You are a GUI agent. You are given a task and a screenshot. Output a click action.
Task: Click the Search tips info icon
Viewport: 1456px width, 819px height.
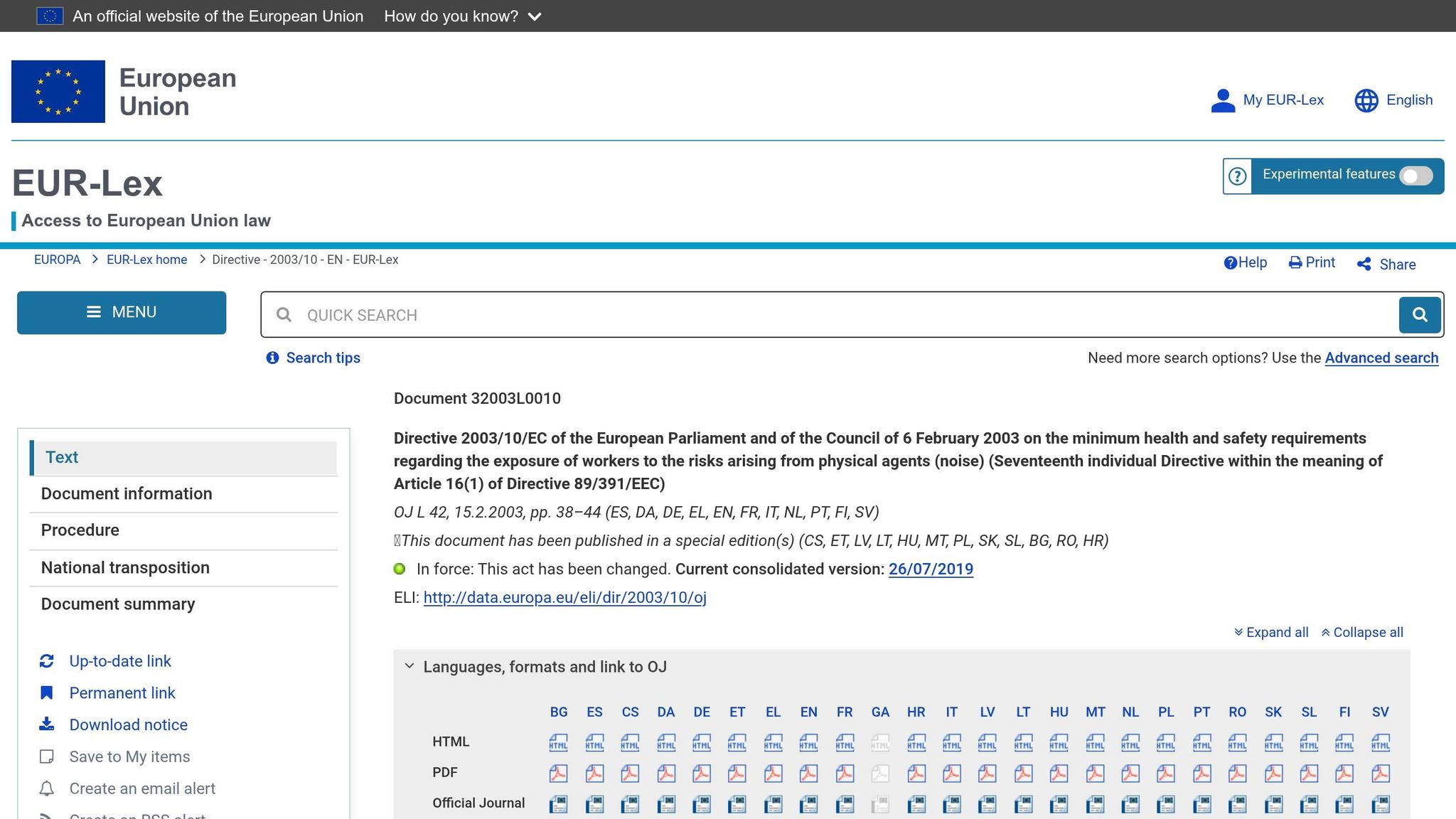(272, 358)
